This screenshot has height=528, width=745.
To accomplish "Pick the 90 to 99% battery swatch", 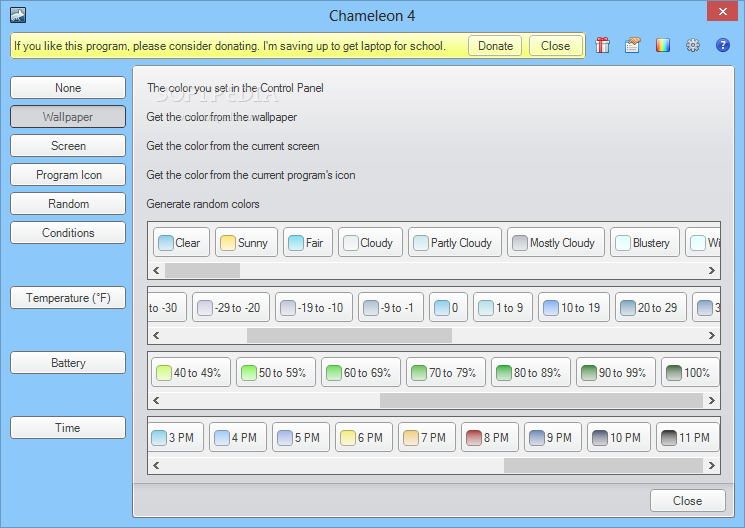I will (616, 373).
